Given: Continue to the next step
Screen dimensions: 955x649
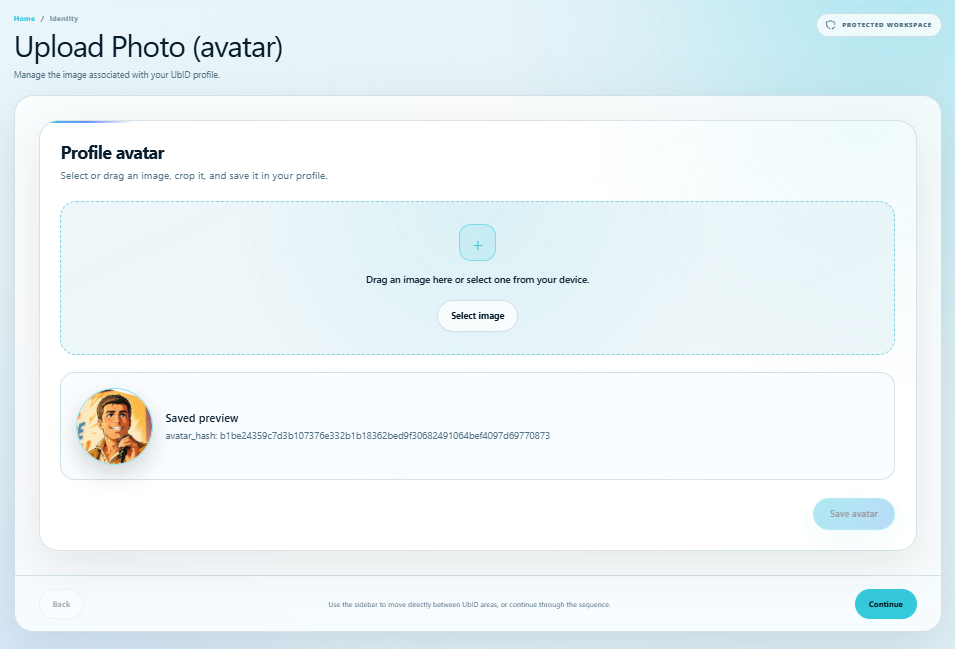Looking at the screenshot, I should pyautogui.click(x=886, y=604).
